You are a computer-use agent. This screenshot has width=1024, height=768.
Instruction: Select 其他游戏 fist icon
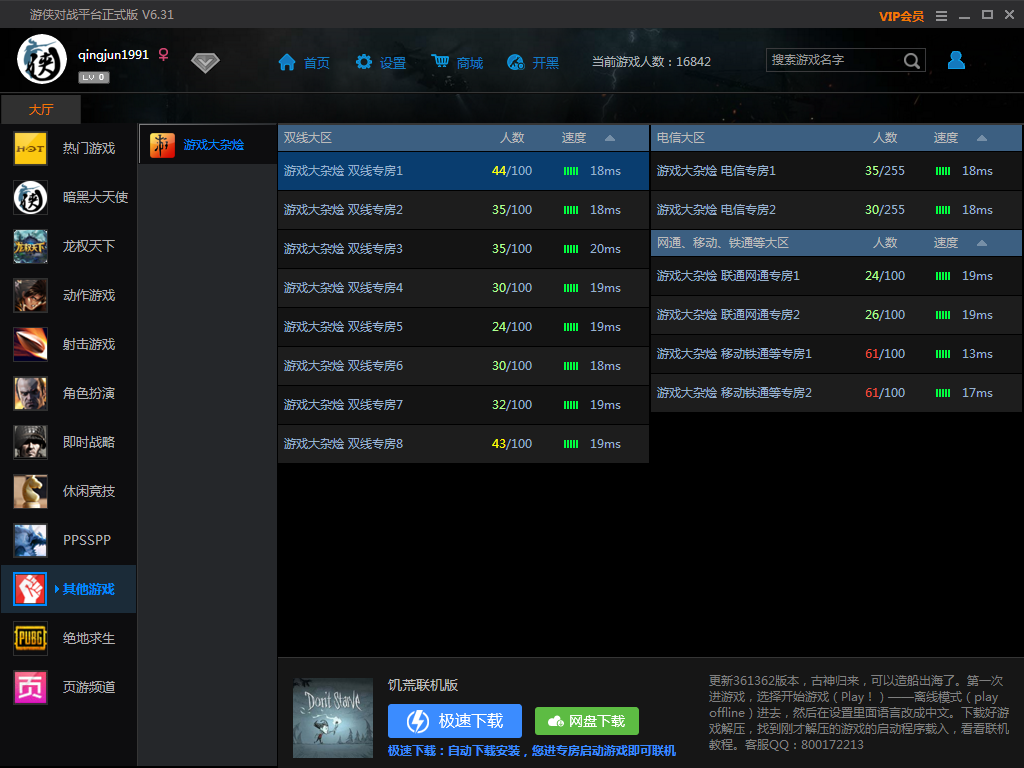click(31, 589)
